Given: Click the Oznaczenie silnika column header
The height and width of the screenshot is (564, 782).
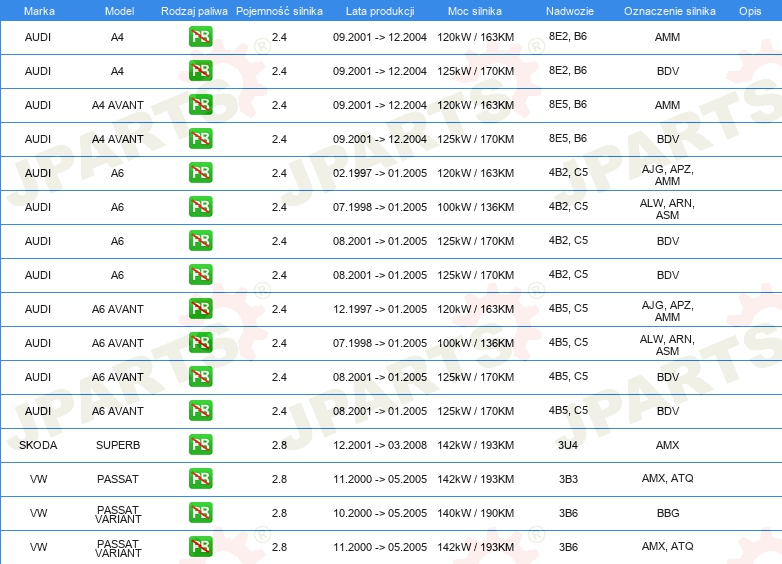Looking at the screenshot, I should (670, 11).
